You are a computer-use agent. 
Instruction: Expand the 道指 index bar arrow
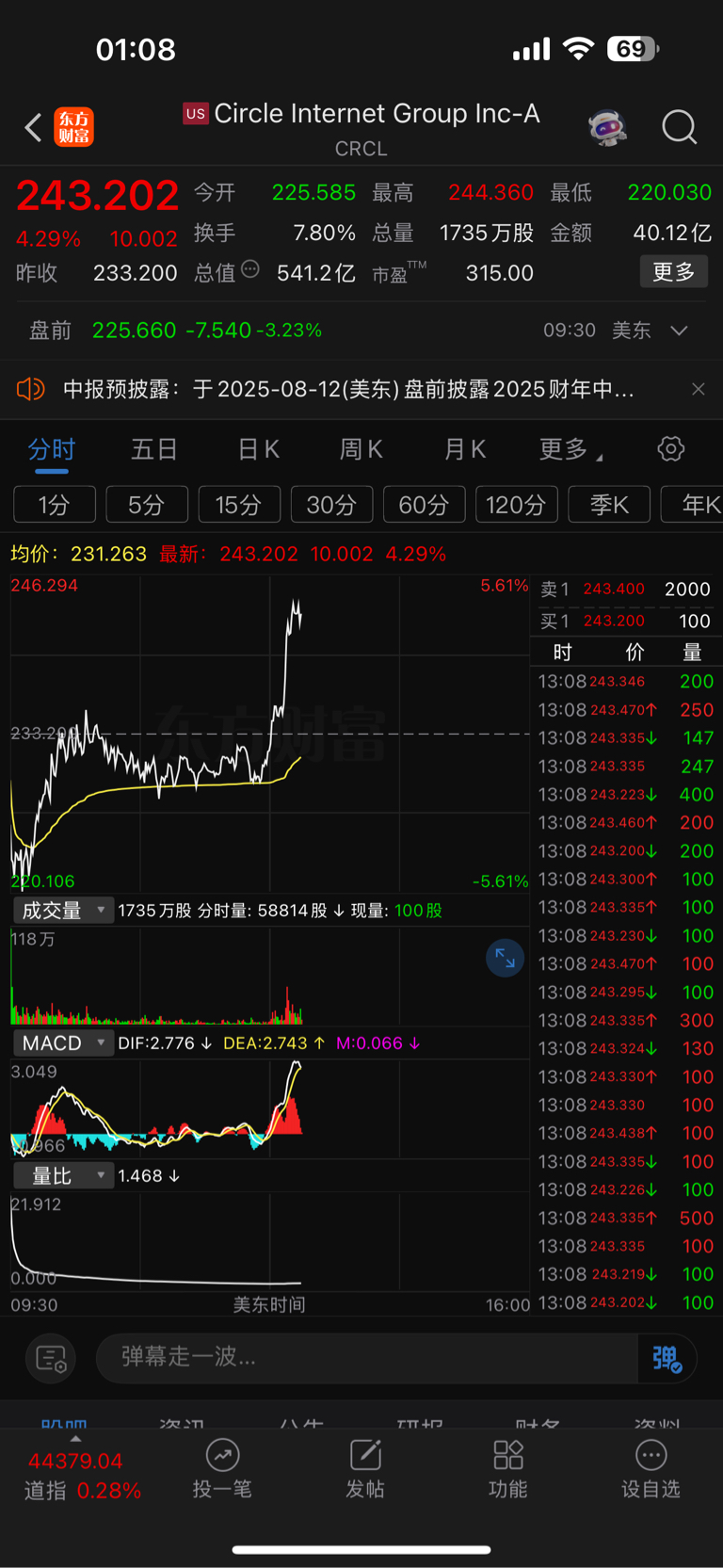point(75,1439)
